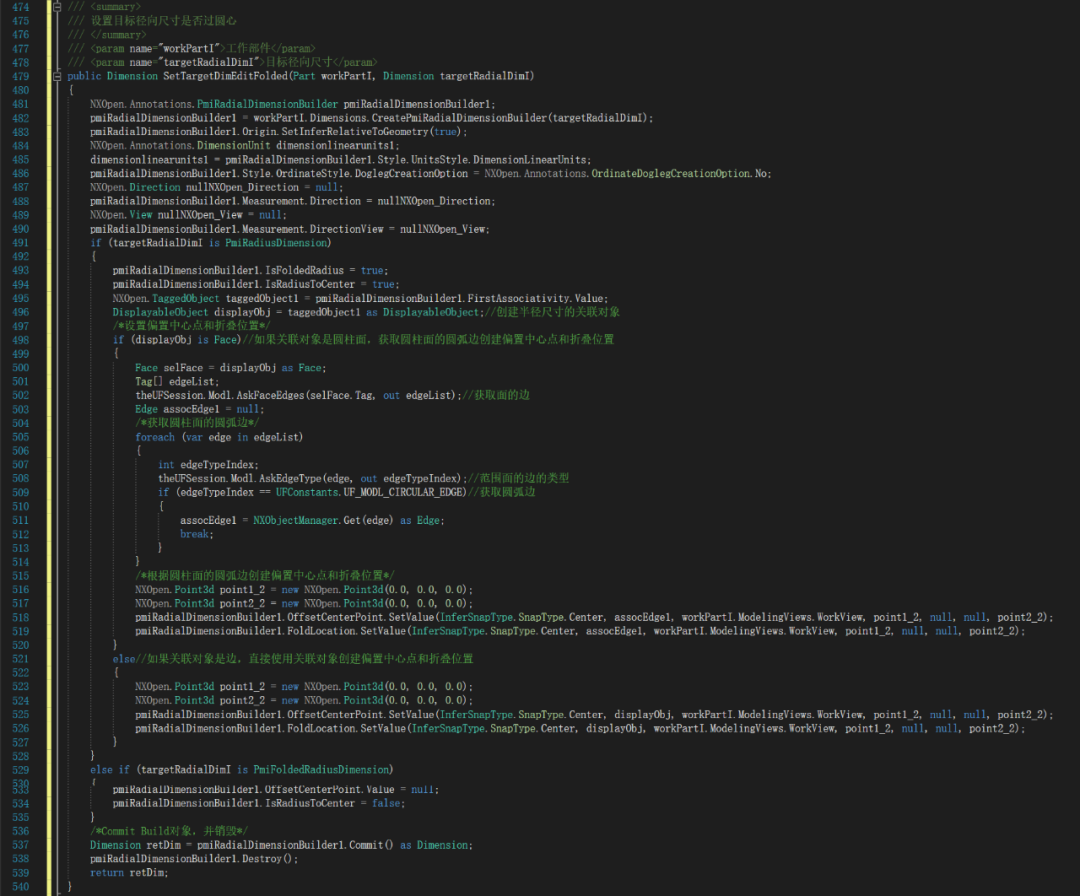Click 'SetInferRelativeToGeometry' on line 483
Screen dimensions: 1080x896
[x=355, y=132]
